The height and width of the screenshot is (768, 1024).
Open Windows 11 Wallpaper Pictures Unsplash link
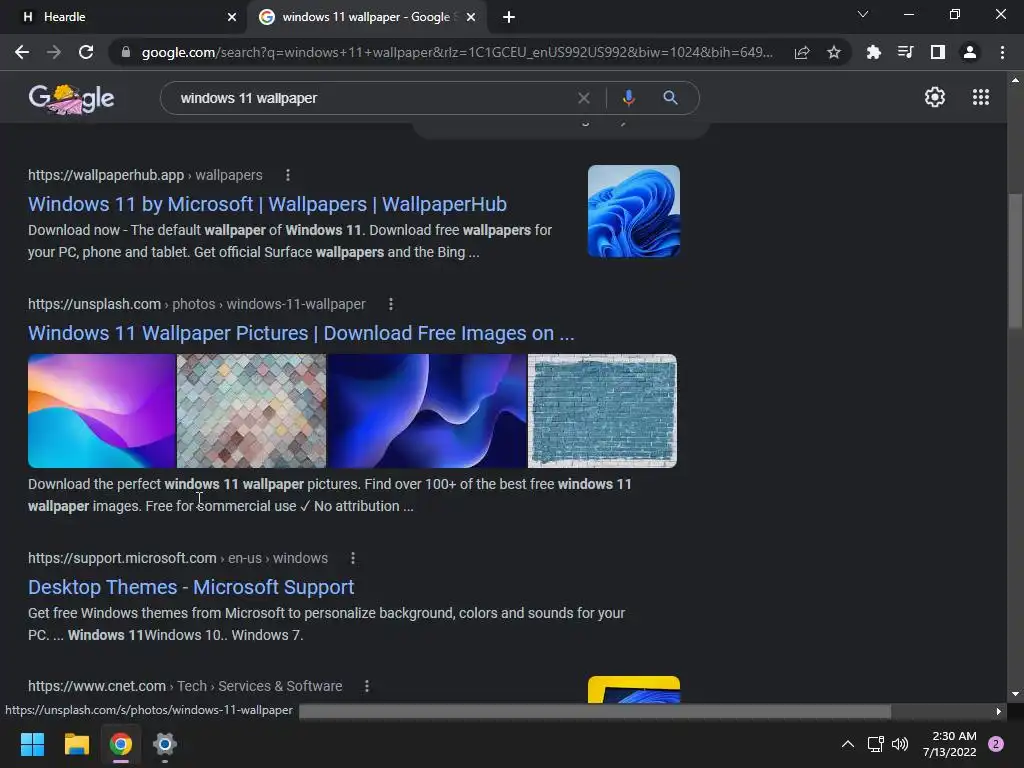(301, 334)
